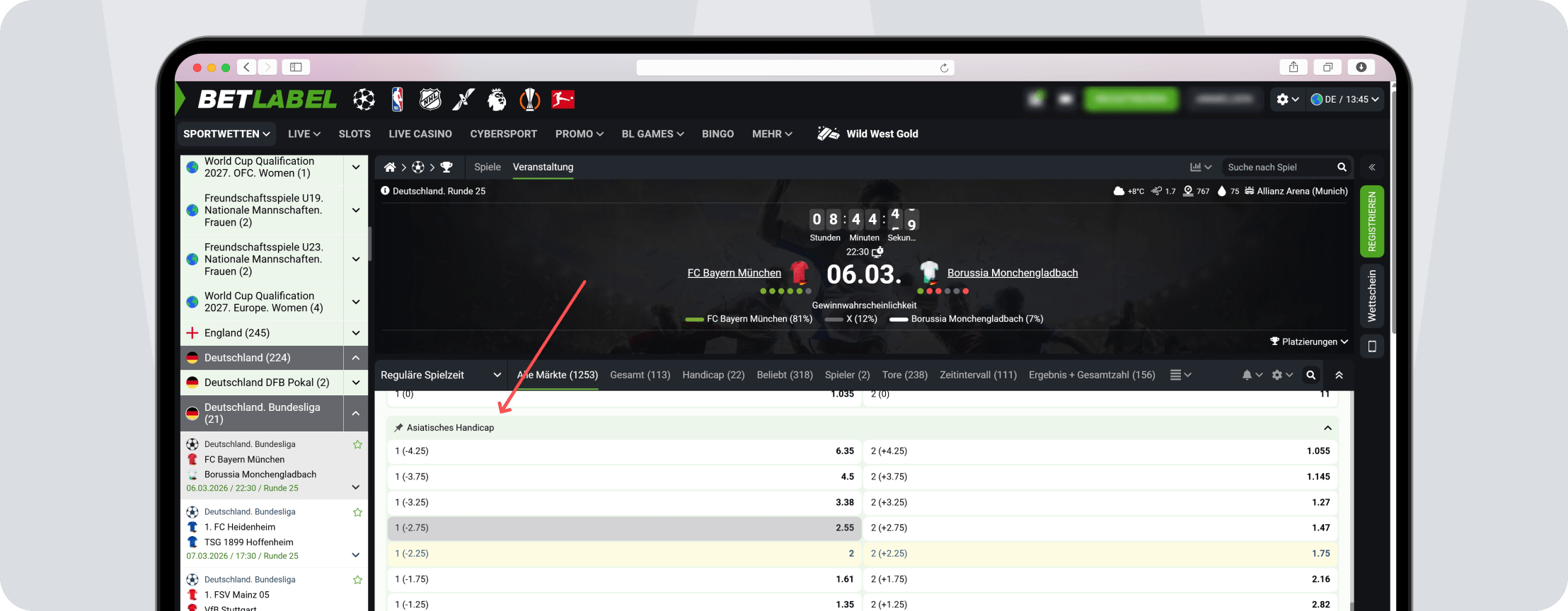The height and width of the screenshot is (611, 1568).
Task: Expand the England (245) league list
Action: click(x=356, y=333)
